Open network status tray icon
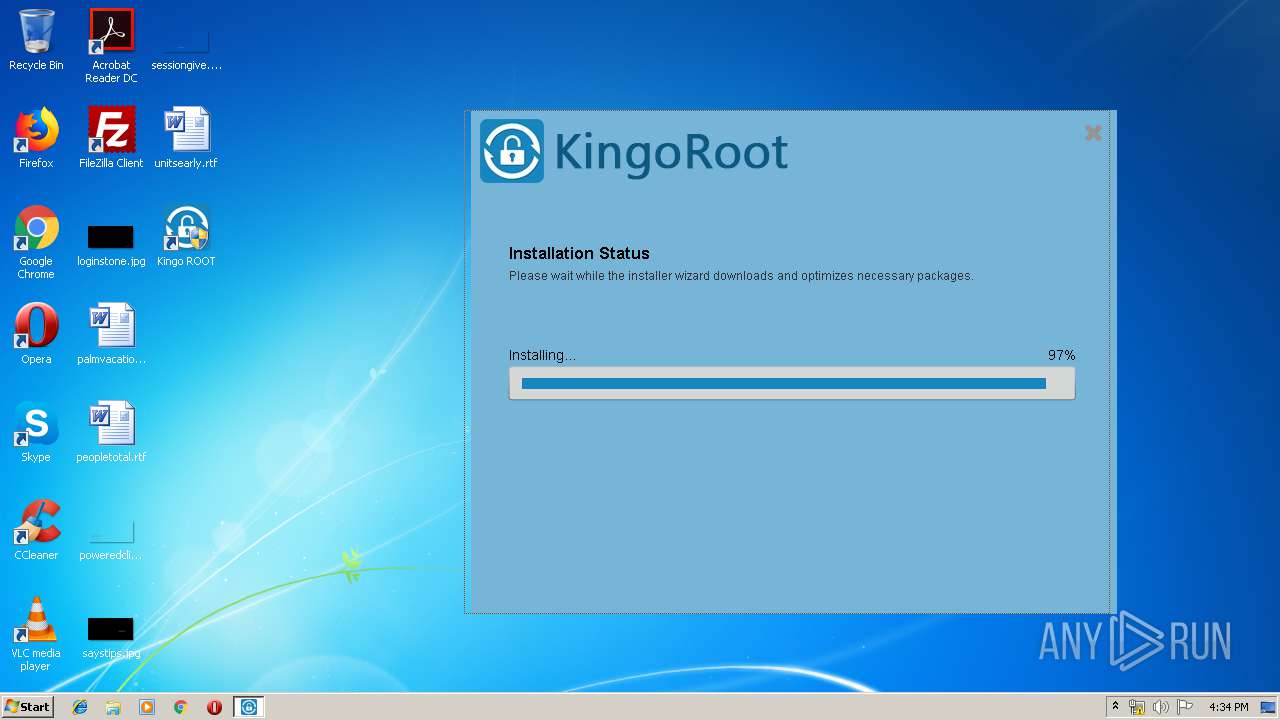 (1137, 707)
